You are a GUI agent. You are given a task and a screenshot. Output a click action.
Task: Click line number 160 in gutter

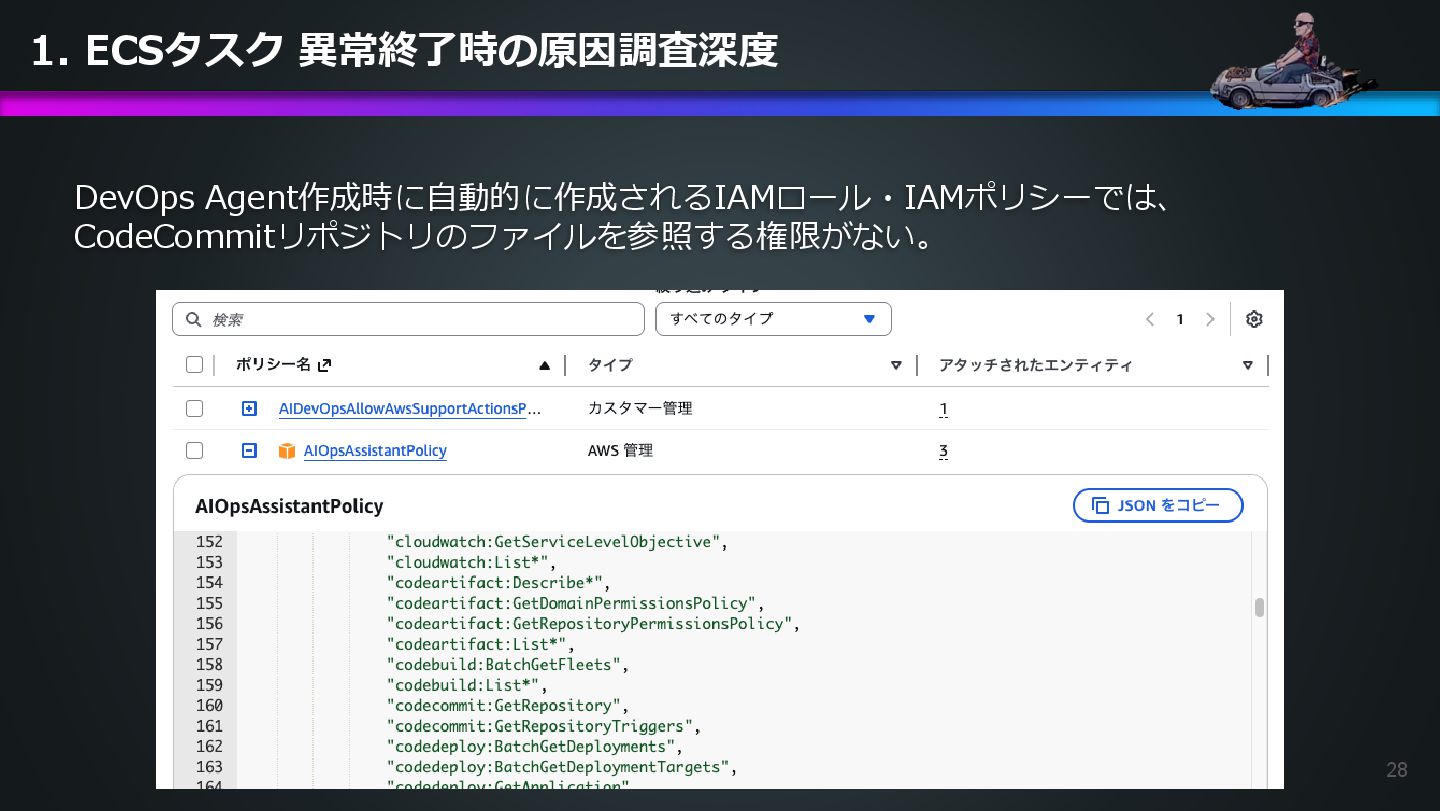click(209, 705)
